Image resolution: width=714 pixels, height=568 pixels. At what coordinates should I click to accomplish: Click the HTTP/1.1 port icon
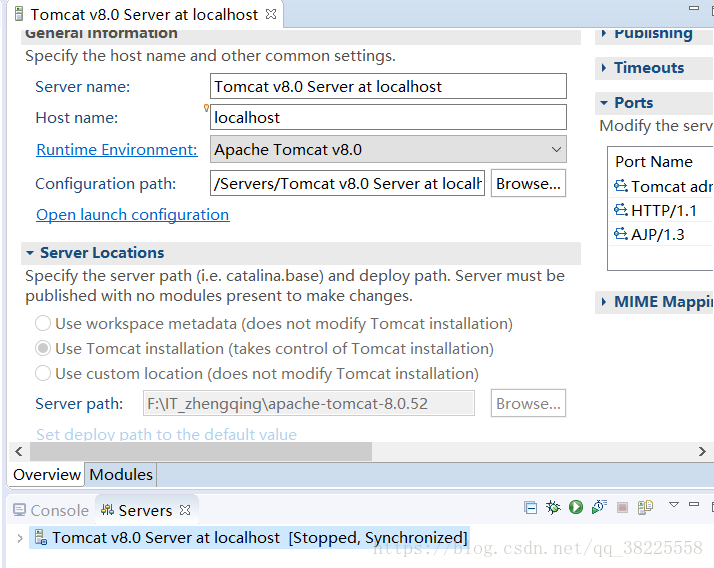621,210
